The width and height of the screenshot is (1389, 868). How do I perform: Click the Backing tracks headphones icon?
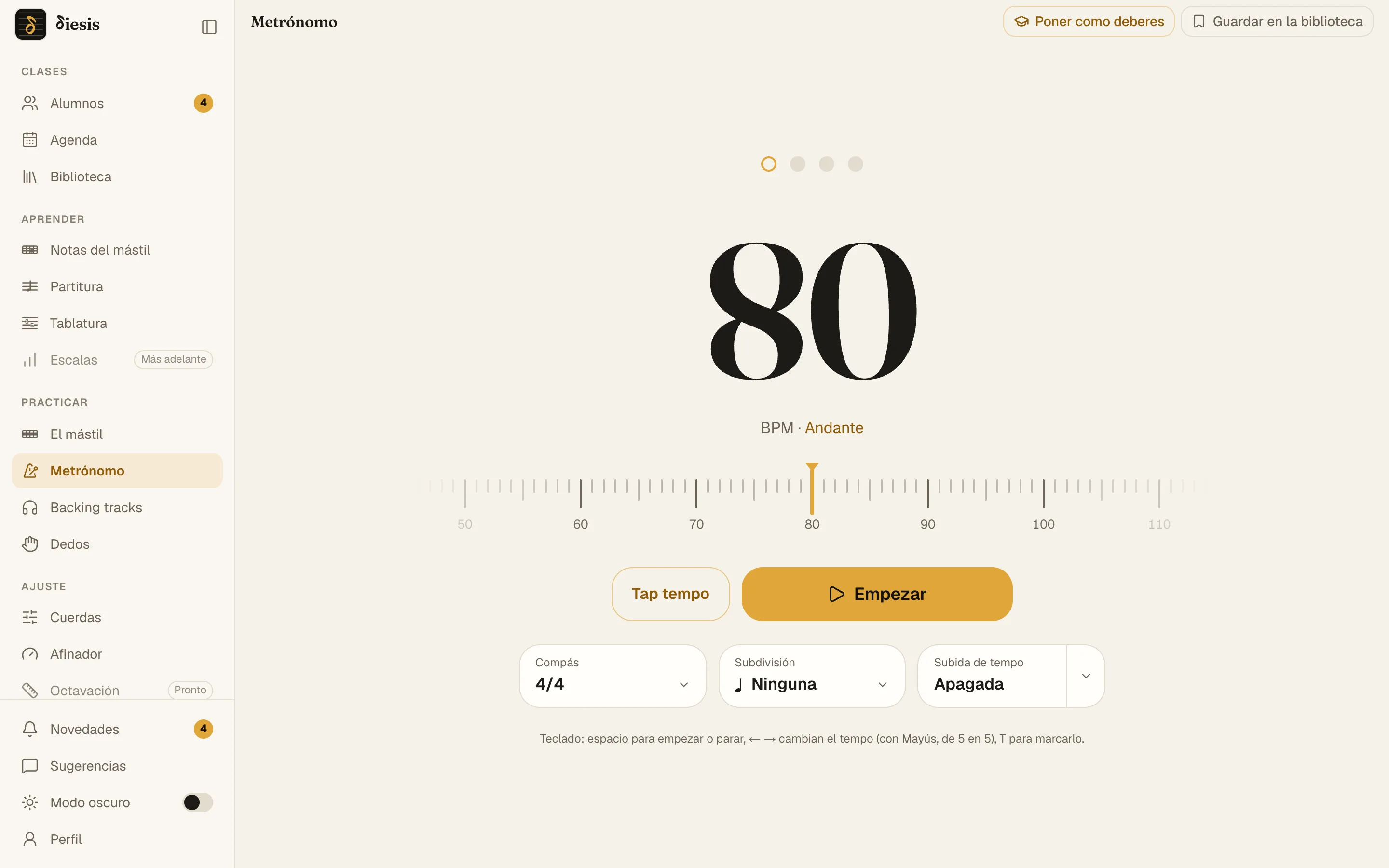[x=30, y=507]
